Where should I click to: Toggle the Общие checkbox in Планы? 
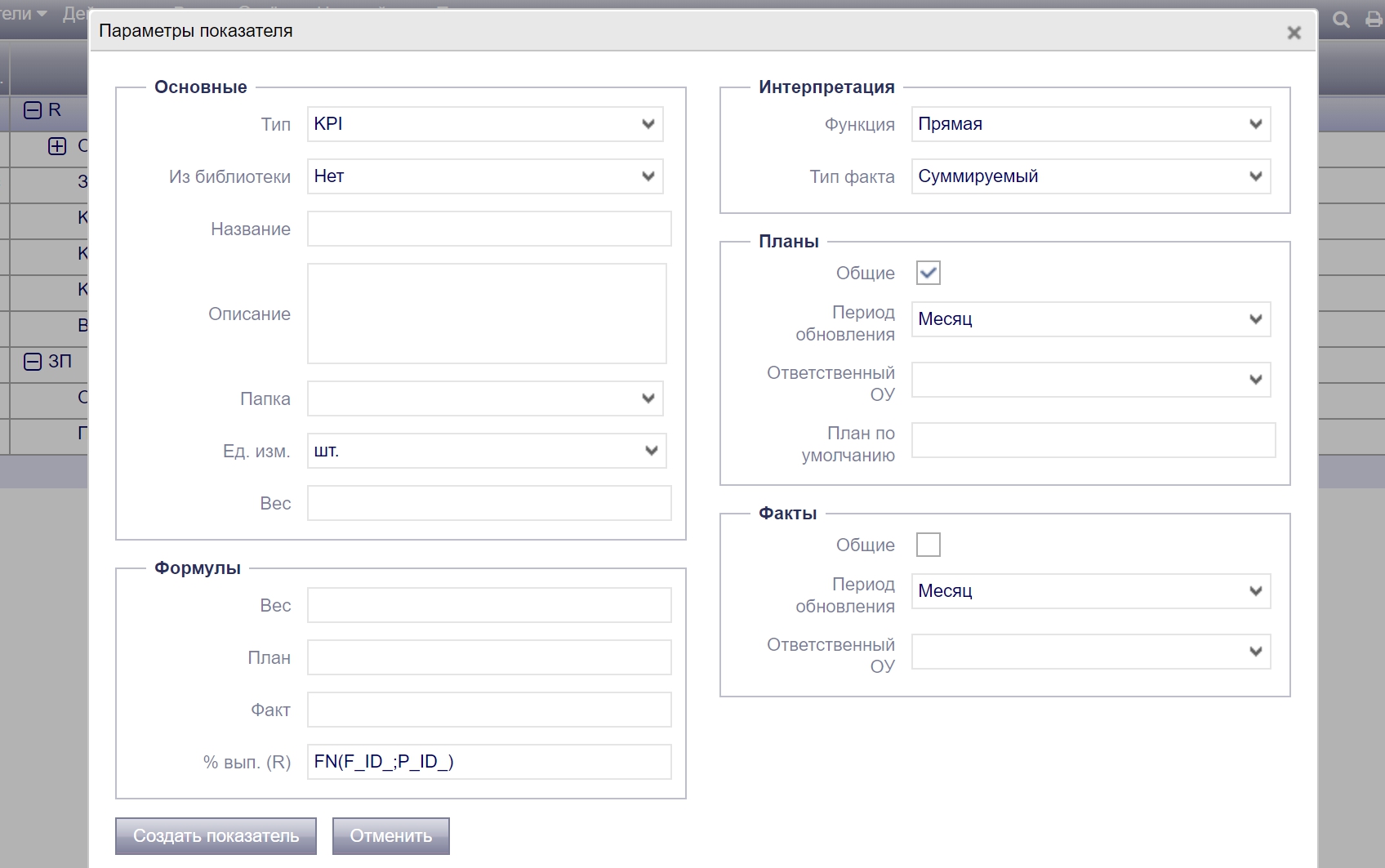click(928, 273)
